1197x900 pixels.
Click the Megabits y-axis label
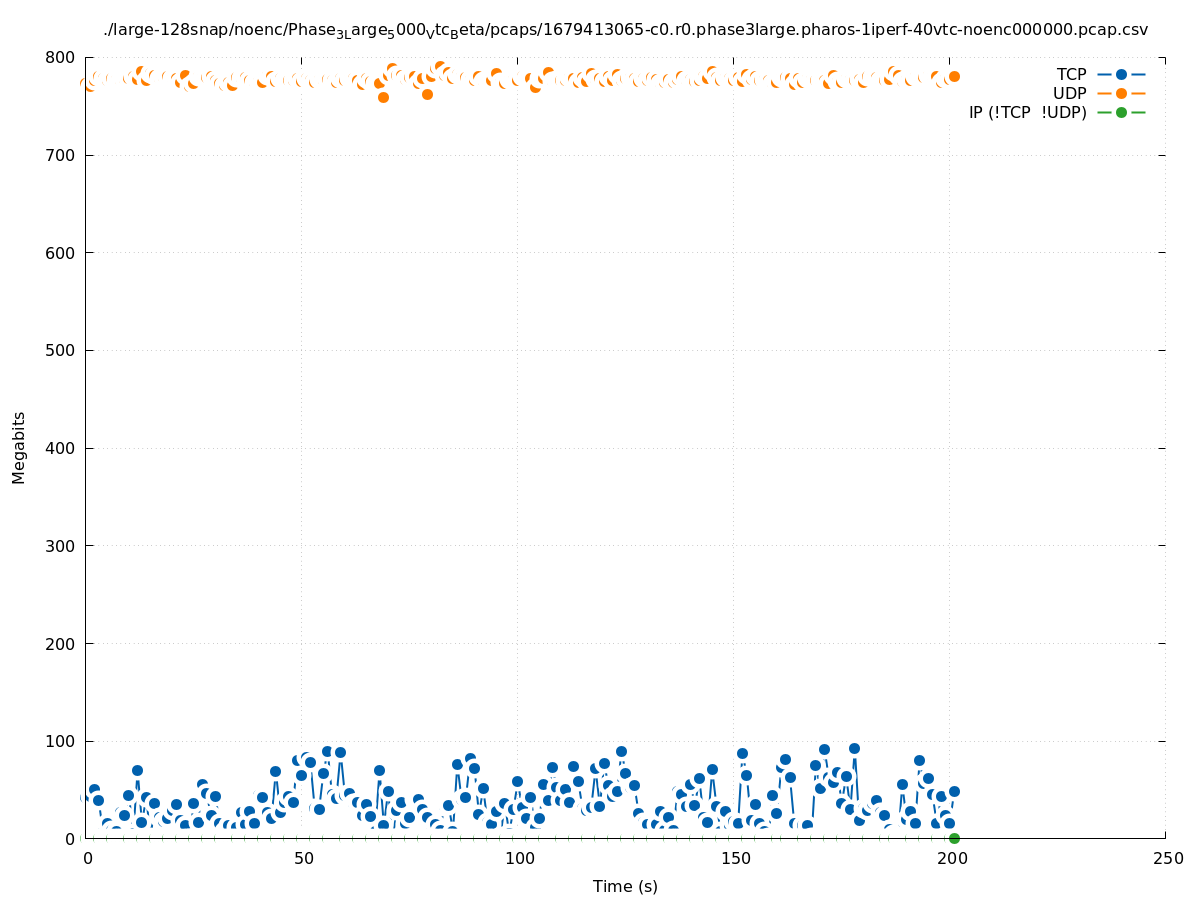19,447
